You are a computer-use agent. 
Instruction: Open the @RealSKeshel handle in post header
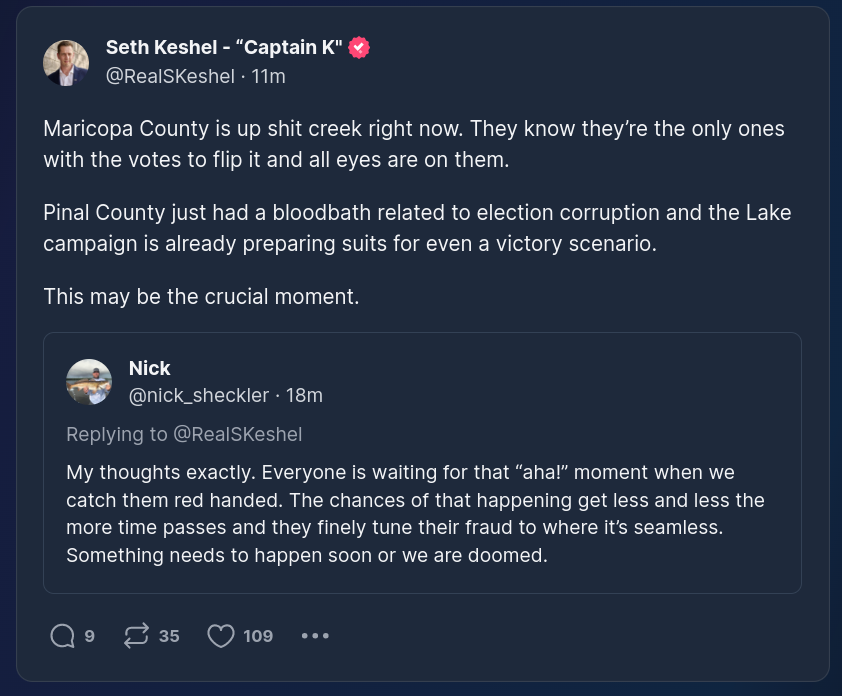click(170, 76)
